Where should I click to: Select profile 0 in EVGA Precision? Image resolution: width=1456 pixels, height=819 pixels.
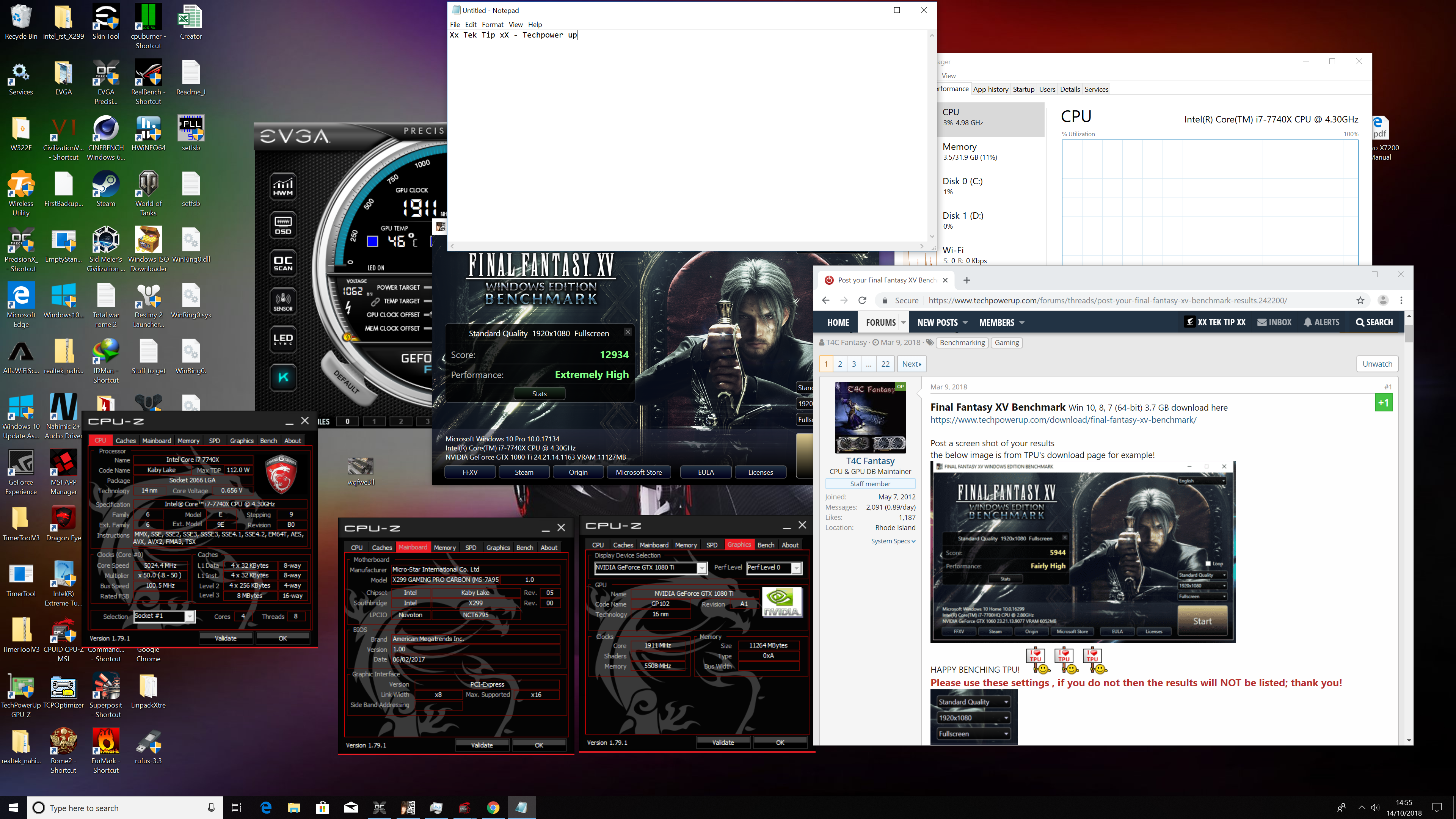click(x=347, y=421)
